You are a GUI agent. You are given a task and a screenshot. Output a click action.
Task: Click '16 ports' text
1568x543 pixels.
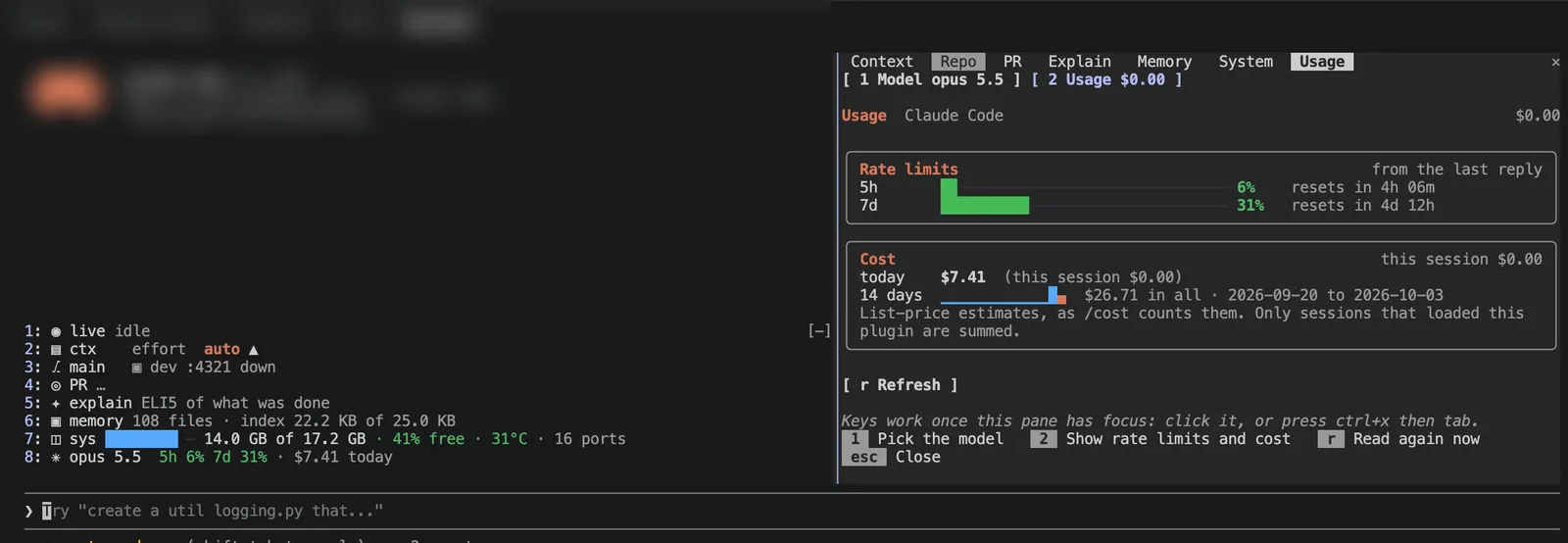click(x=590, y=439)
